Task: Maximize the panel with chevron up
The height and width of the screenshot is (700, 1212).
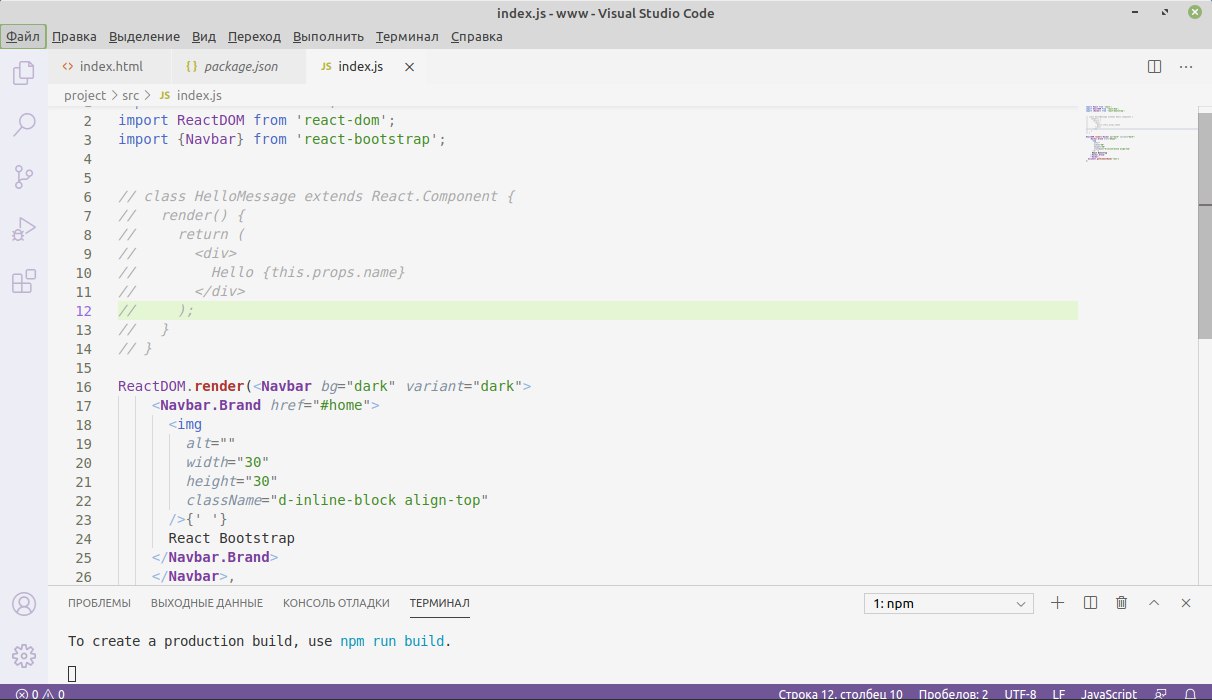Action: click(1154, 603)
